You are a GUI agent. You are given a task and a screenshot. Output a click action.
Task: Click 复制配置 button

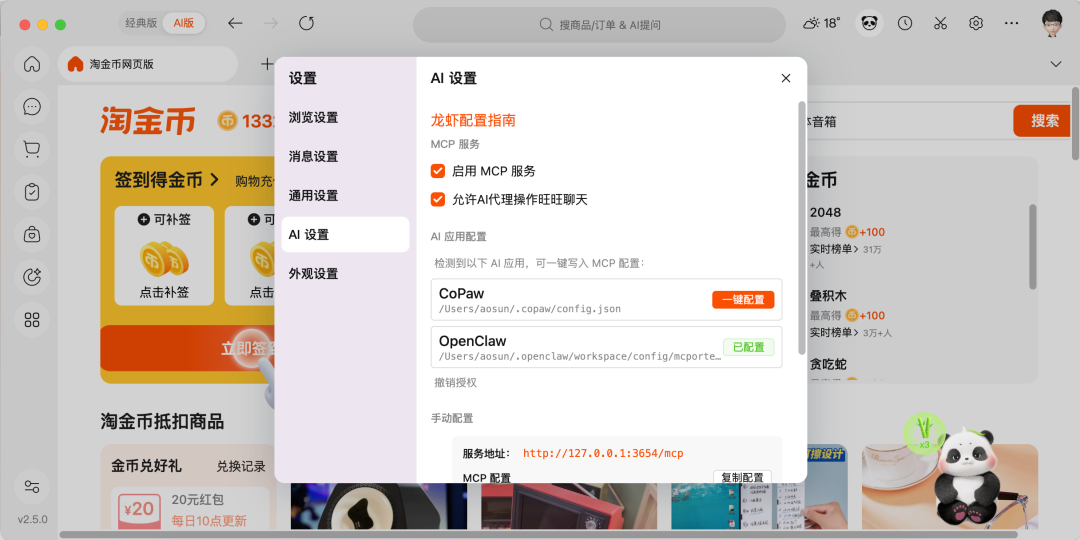click(x=742, y=478)
